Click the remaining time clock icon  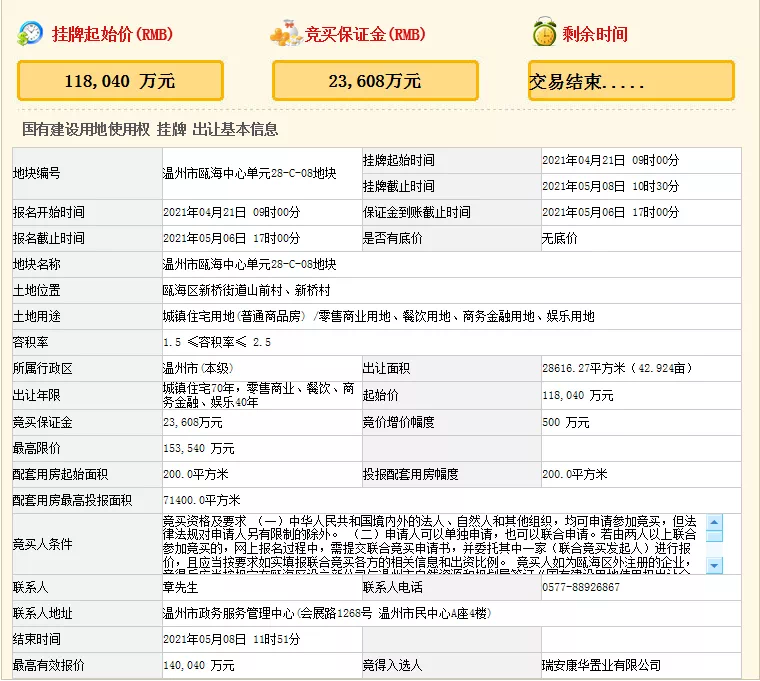pyautogui.click(x=544, y=32)
